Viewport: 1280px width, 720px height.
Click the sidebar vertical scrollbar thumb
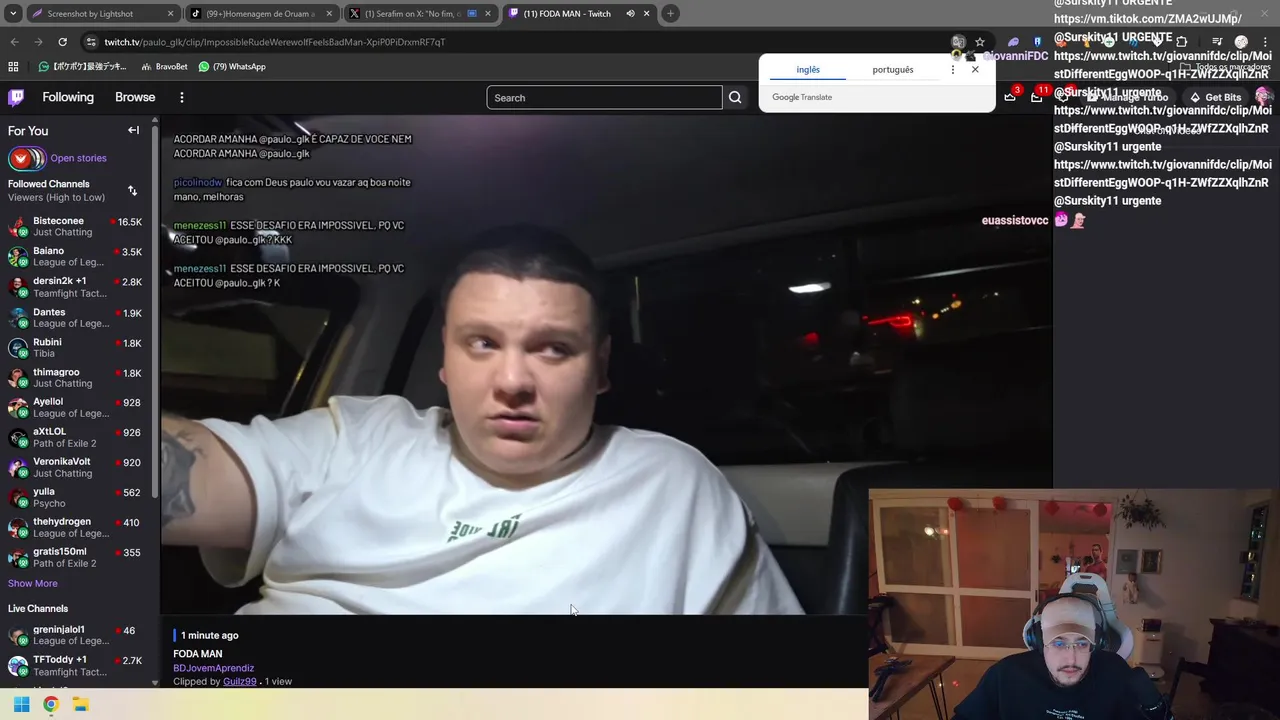click(x=155, y=310)
